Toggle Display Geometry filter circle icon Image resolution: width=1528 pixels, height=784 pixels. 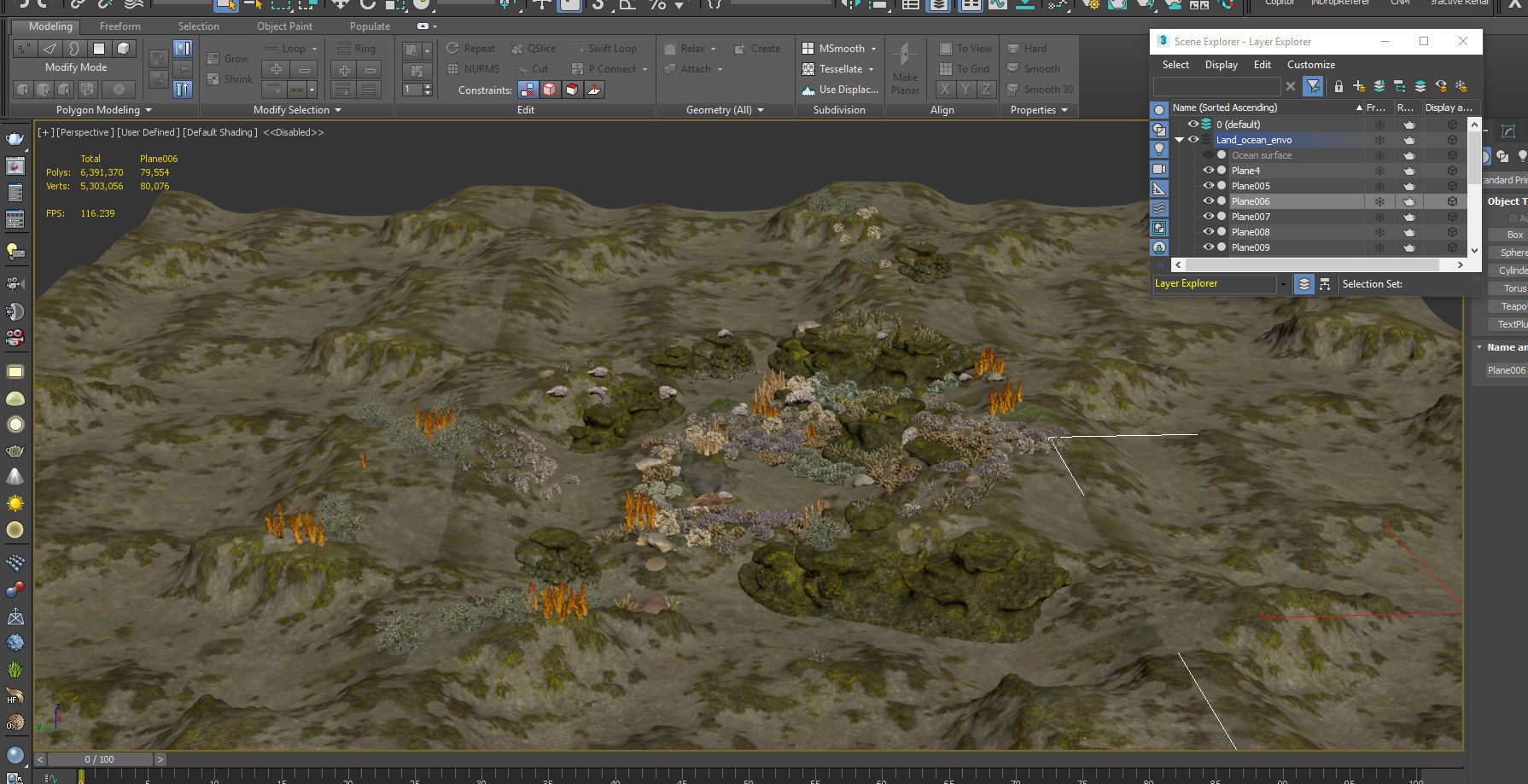pos(1159,110)
